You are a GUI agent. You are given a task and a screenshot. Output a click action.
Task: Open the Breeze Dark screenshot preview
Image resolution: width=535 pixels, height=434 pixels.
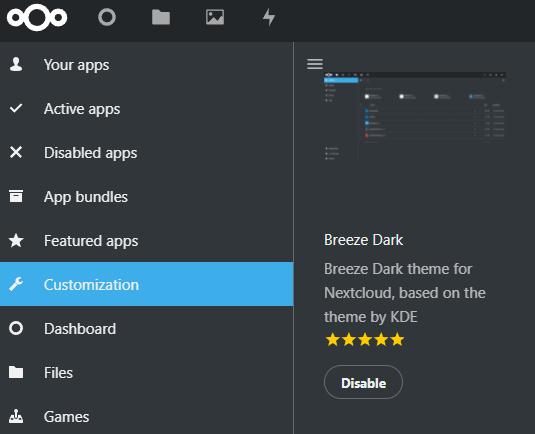coord(415,116)
